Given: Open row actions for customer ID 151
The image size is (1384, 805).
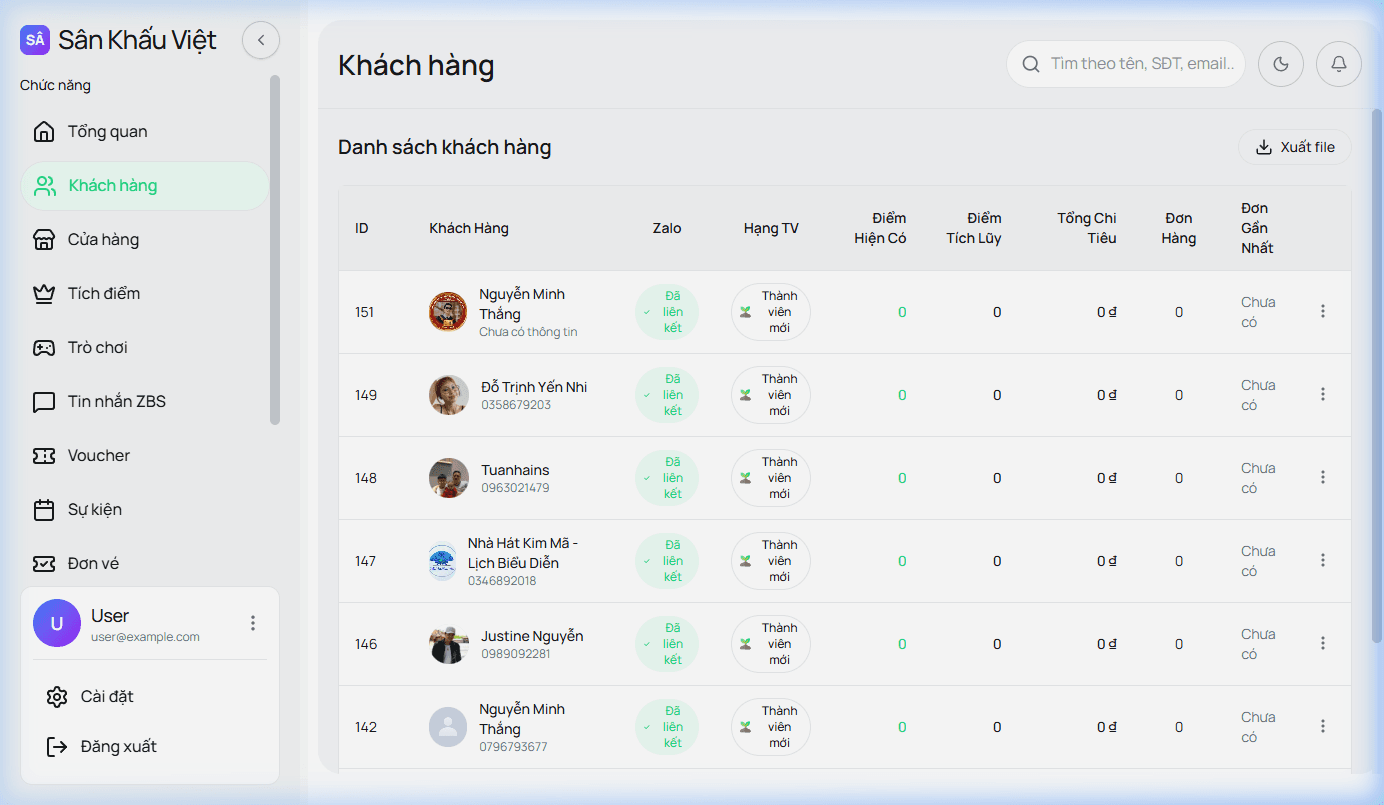Looking at the screenshot, I should (x=1323, y=312).
